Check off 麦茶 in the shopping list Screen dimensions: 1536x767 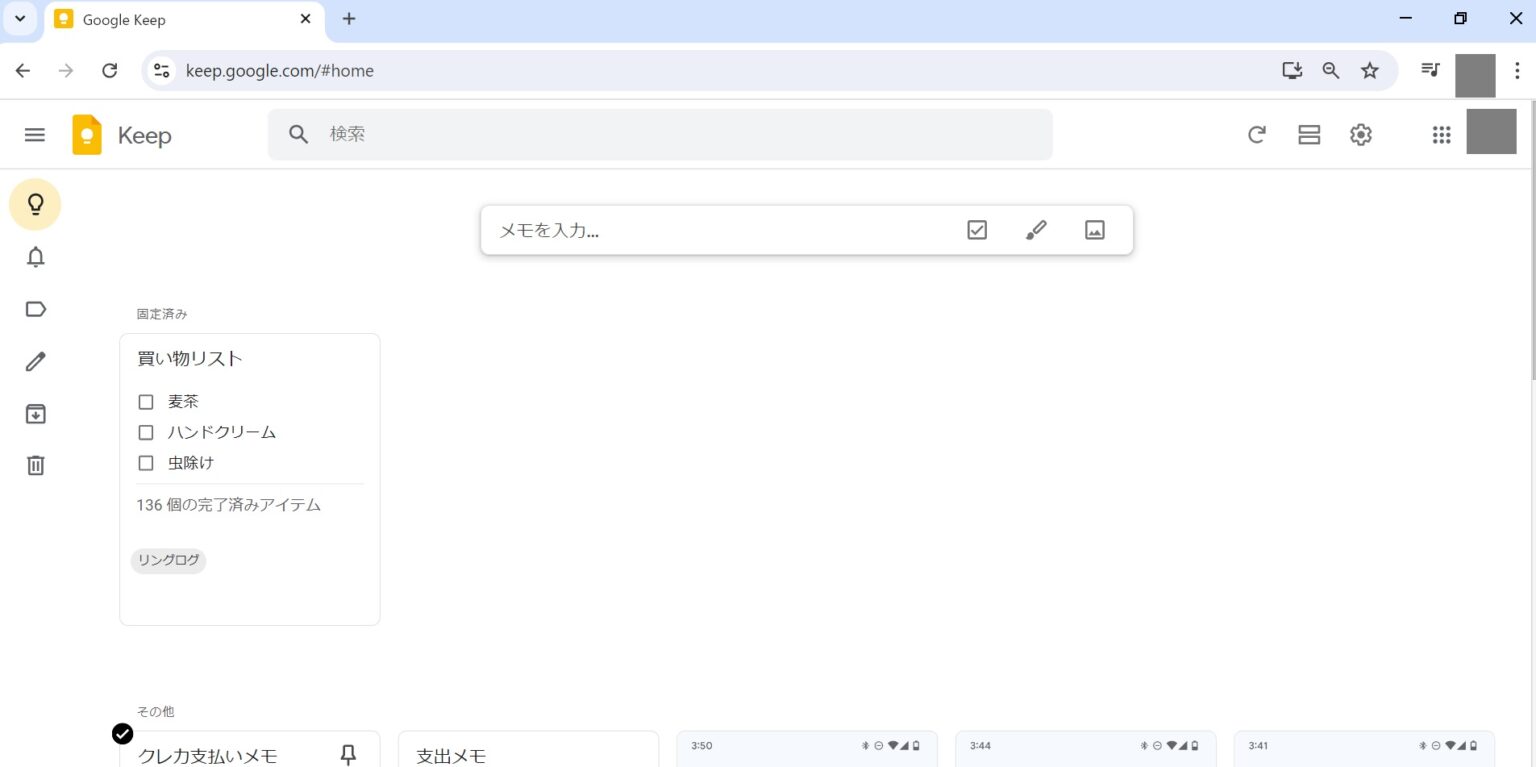pyautogui.click(x=145, y=401)
